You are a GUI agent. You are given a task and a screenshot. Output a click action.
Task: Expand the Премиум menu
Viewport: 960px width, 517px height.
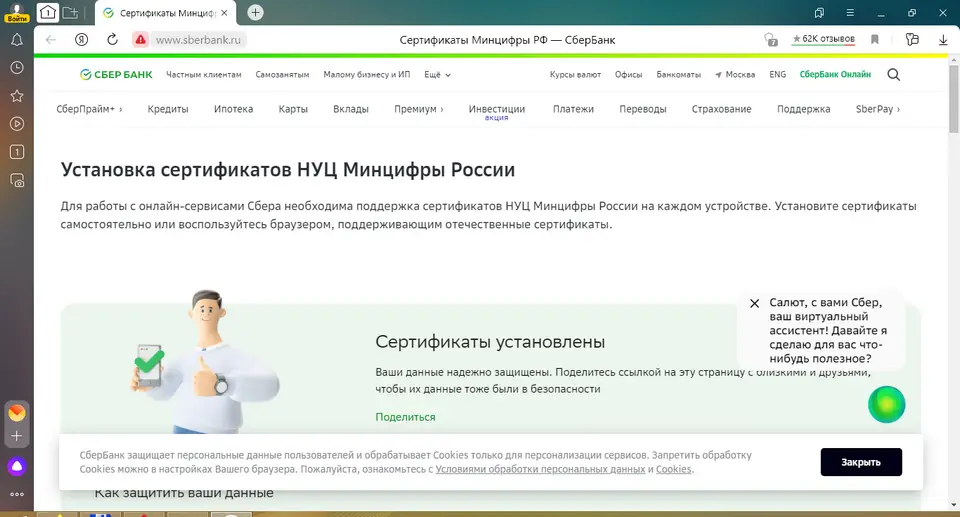pyautogui.click(x=419, y=109)
